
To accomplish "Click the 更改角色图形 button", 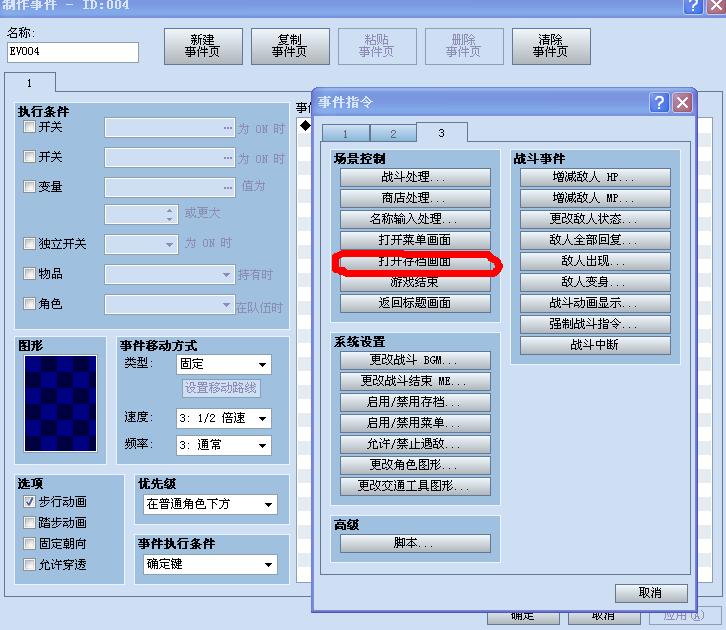I will 415,465.
